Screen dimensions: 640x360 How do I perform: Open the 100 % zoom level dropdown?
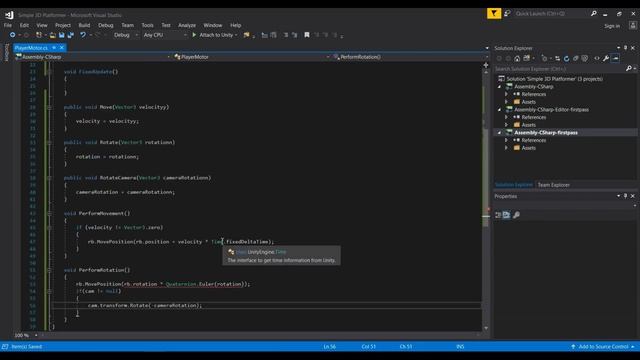click(36, 336)
